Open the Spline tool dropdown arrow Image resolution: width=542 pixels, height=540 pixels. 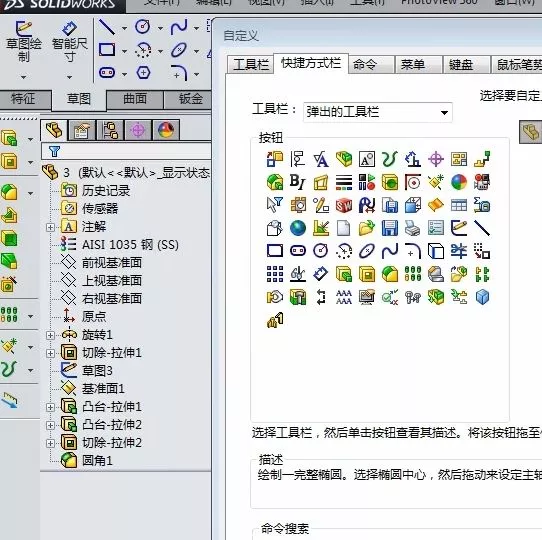click(196, 28)
